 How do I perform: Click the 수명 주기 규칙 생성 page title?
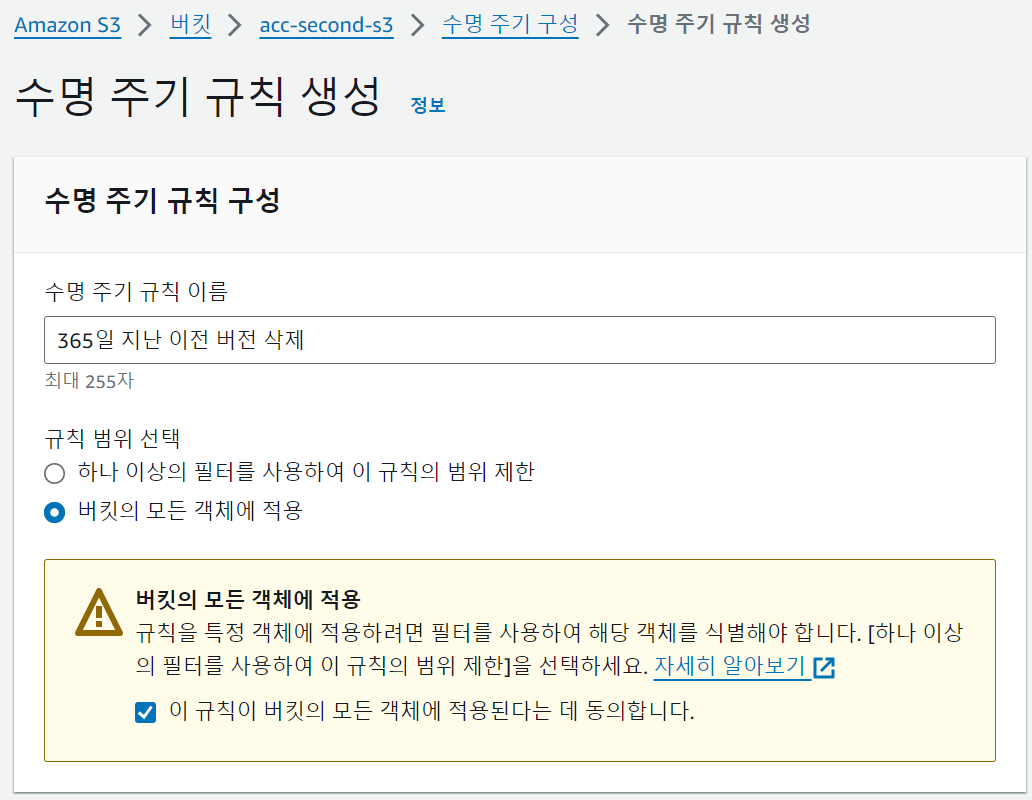click(198, 97)
